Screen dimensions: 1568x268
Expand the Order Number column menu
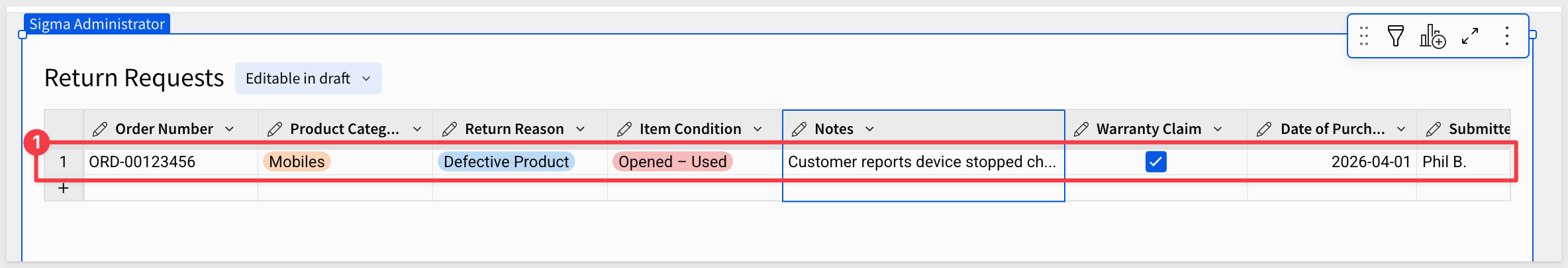230,129
